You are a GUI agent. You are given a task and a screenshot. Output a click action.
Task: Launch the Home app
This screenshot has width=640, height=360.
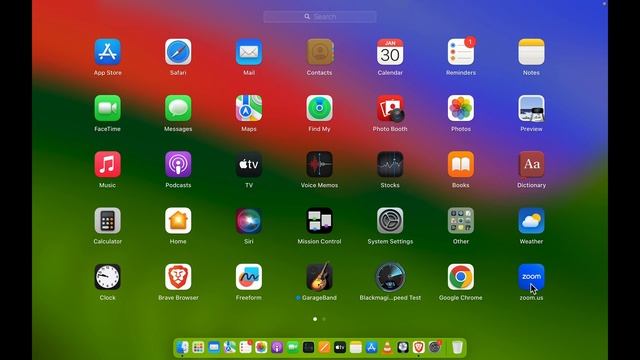(178, 221)
